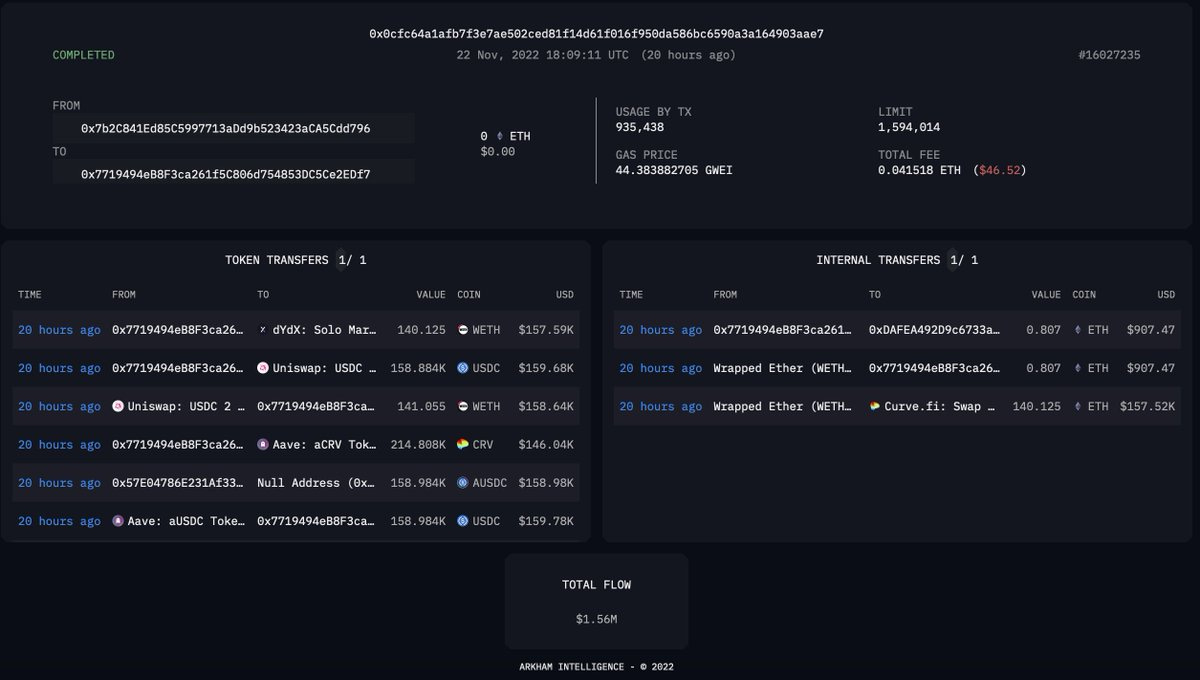The width and height of the screenshot is (1200, 680).
Task: Open Null Address recipient link
Action: pos(316,483)
